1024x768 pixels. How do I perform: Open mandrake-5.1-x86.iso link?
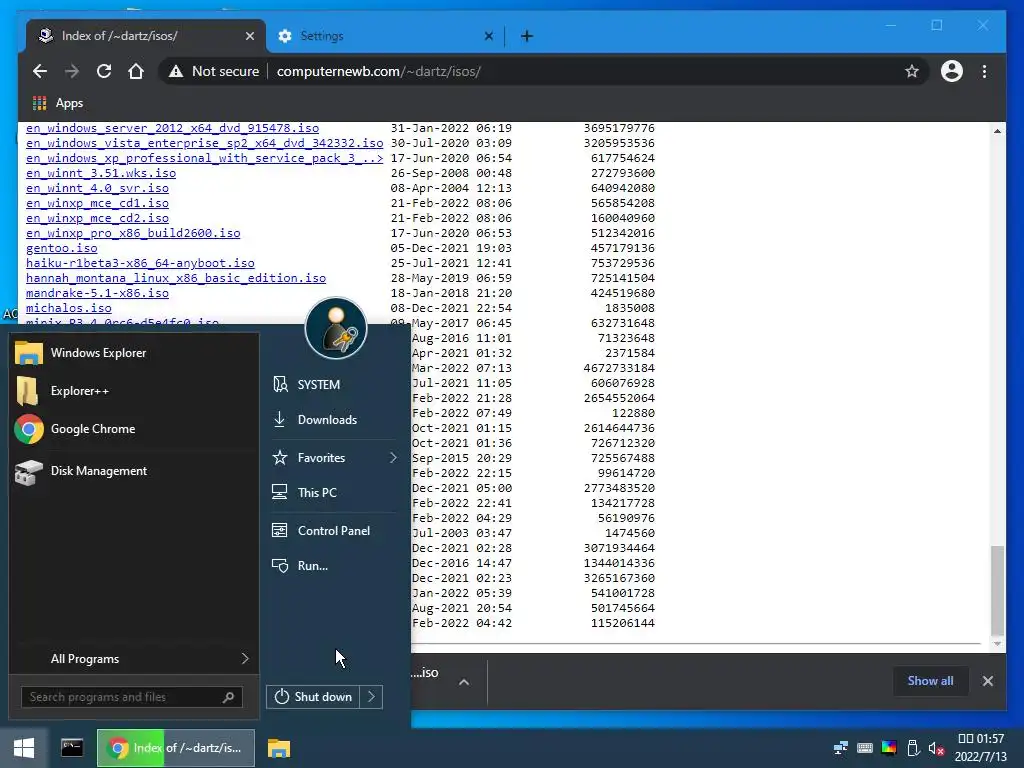97,293
